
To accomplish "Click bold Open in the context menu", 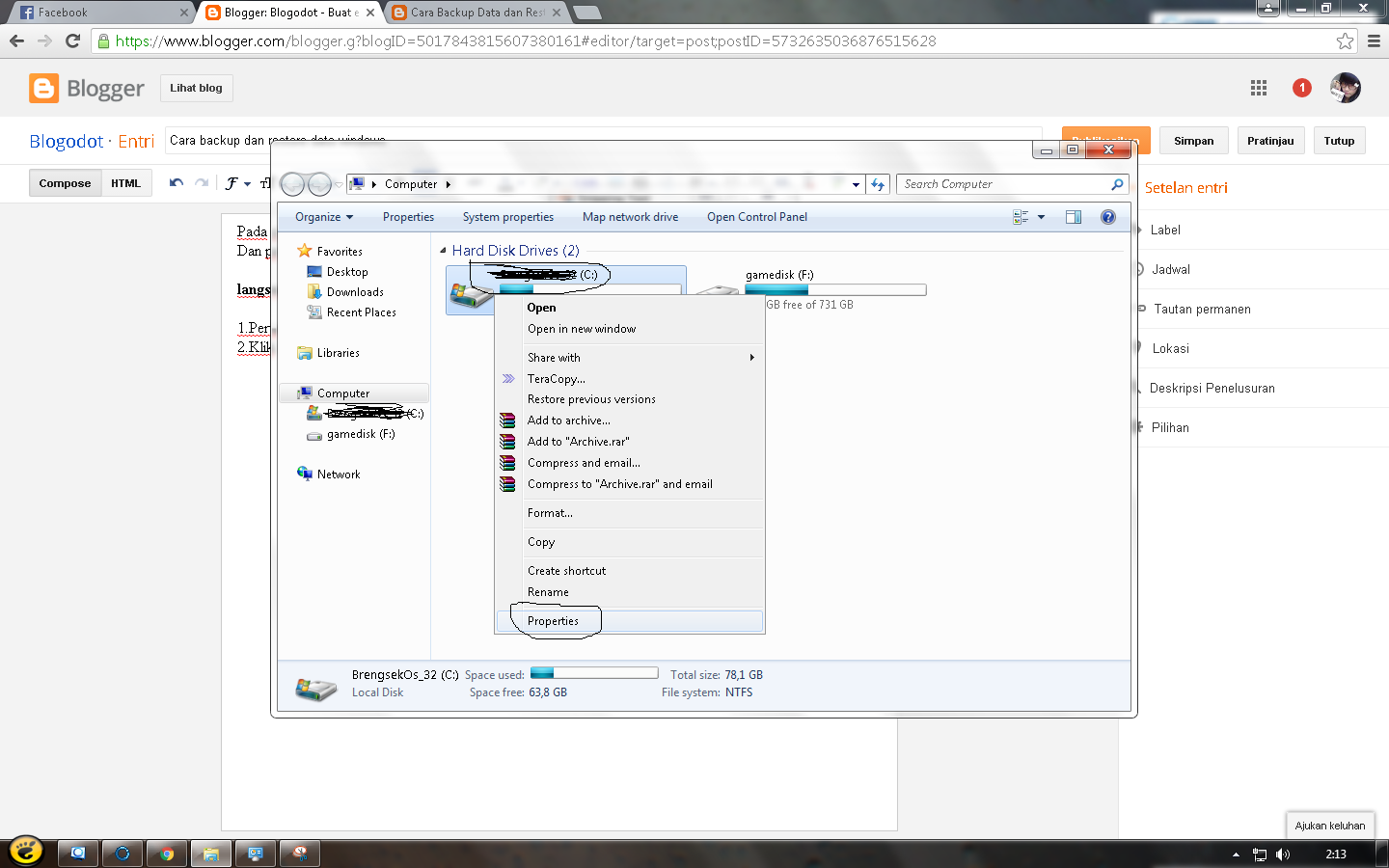I will tap(542, 308).
